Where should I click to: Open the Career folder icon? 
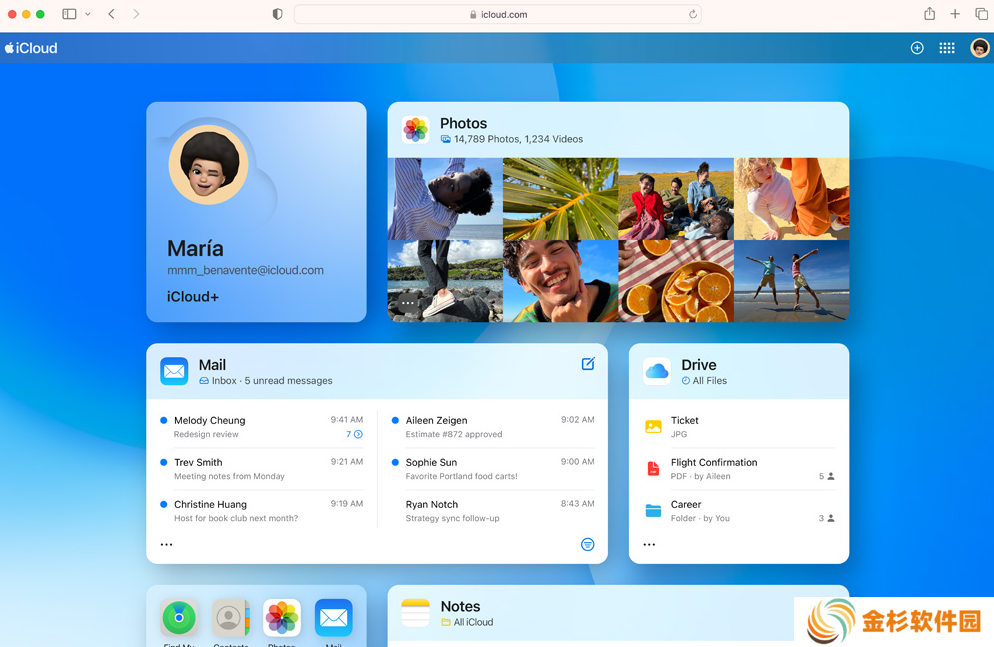[653, 511]
